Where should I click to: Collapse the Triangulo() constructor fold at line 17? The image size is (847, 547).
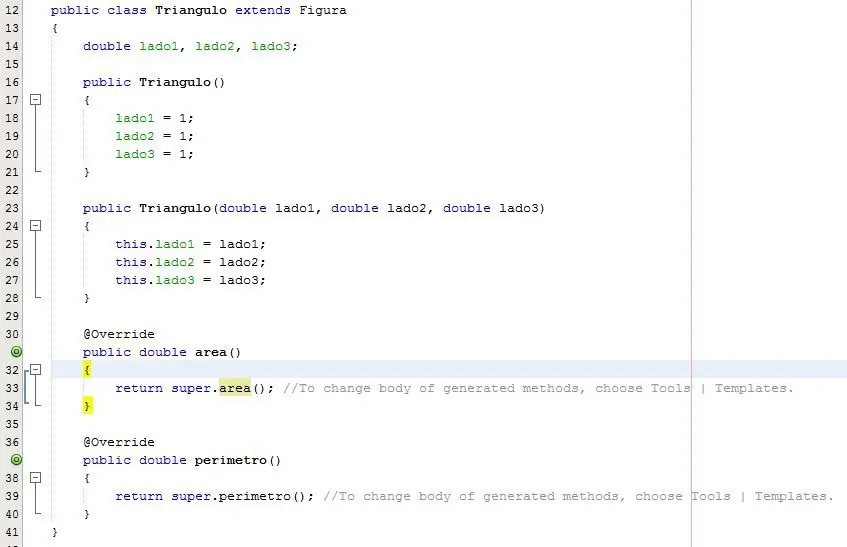pyautogui.click(x=35, y=99)
